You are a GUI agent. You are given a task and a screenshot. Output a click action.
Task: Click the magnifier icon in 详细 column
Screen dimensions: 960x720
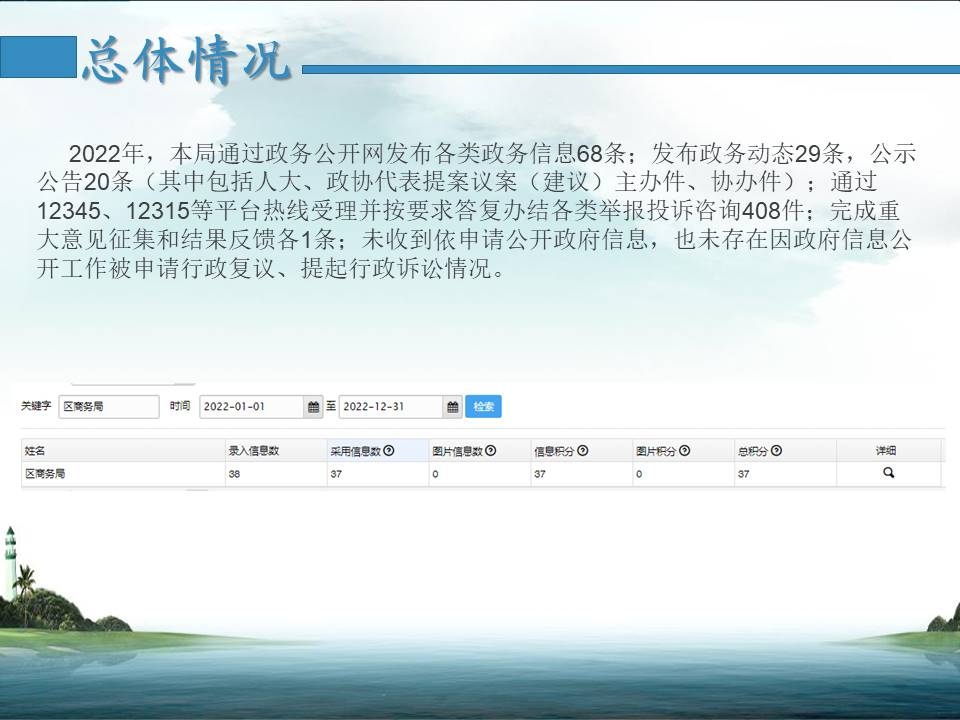[x=888, y=474]
